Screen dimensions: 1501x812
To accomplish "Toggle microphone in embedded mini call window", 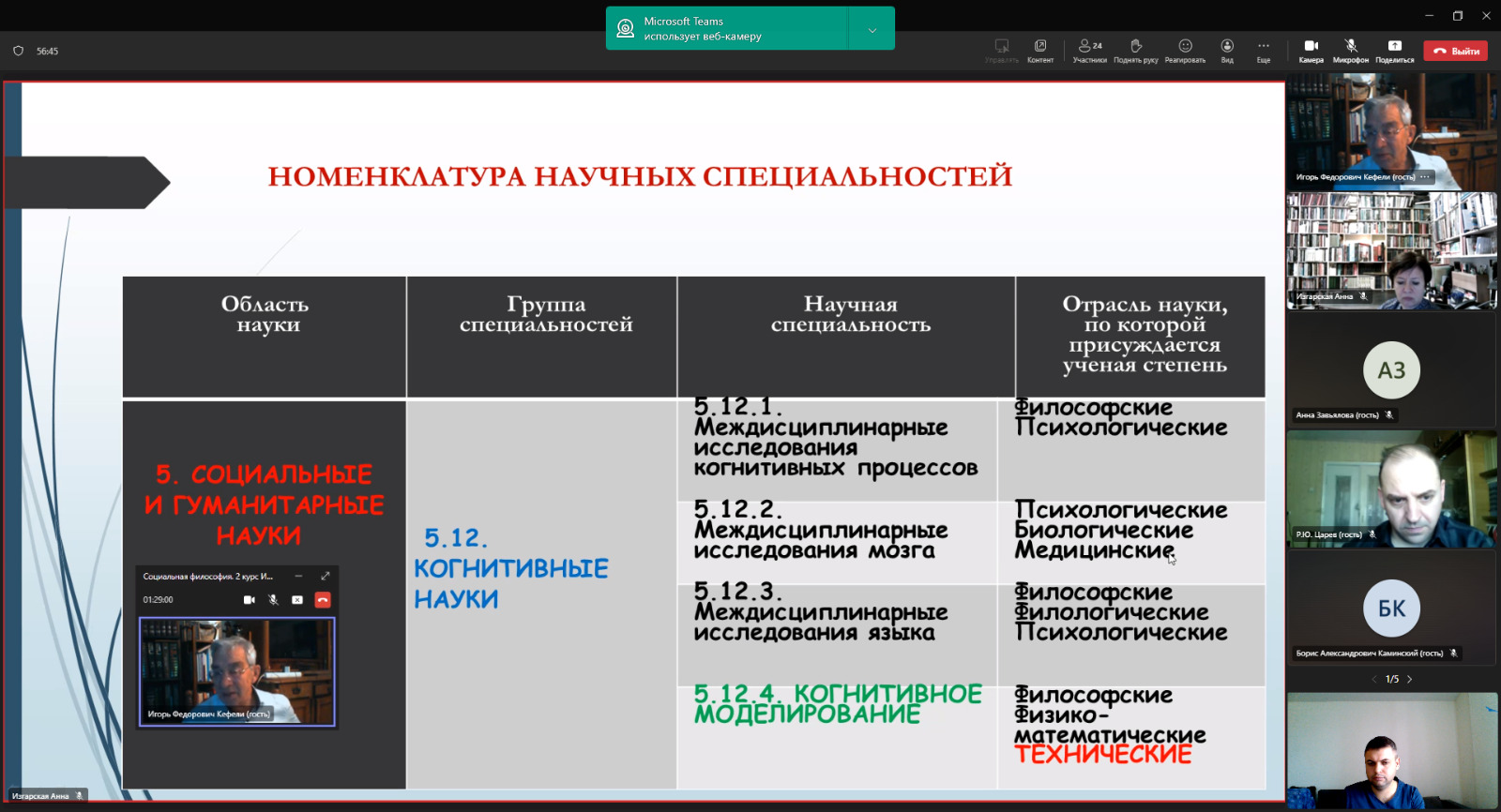I will pos(273,600).
